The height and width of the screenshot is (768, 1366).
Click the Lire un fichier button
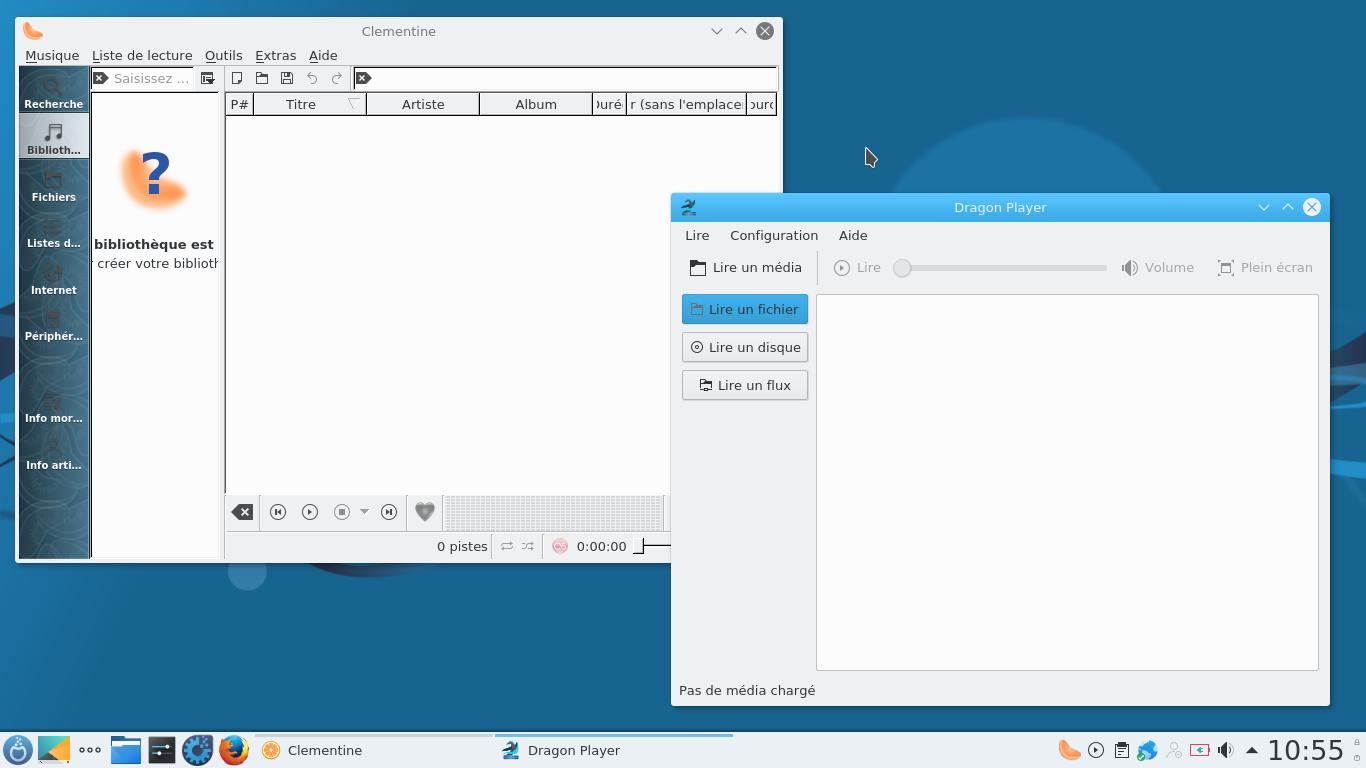[745, 309]
